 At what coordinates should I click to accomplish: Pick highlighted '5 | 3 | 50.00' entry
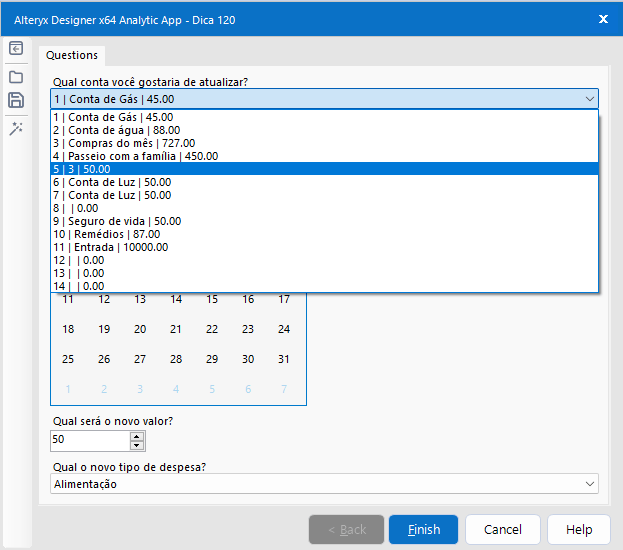coord(324,169)
